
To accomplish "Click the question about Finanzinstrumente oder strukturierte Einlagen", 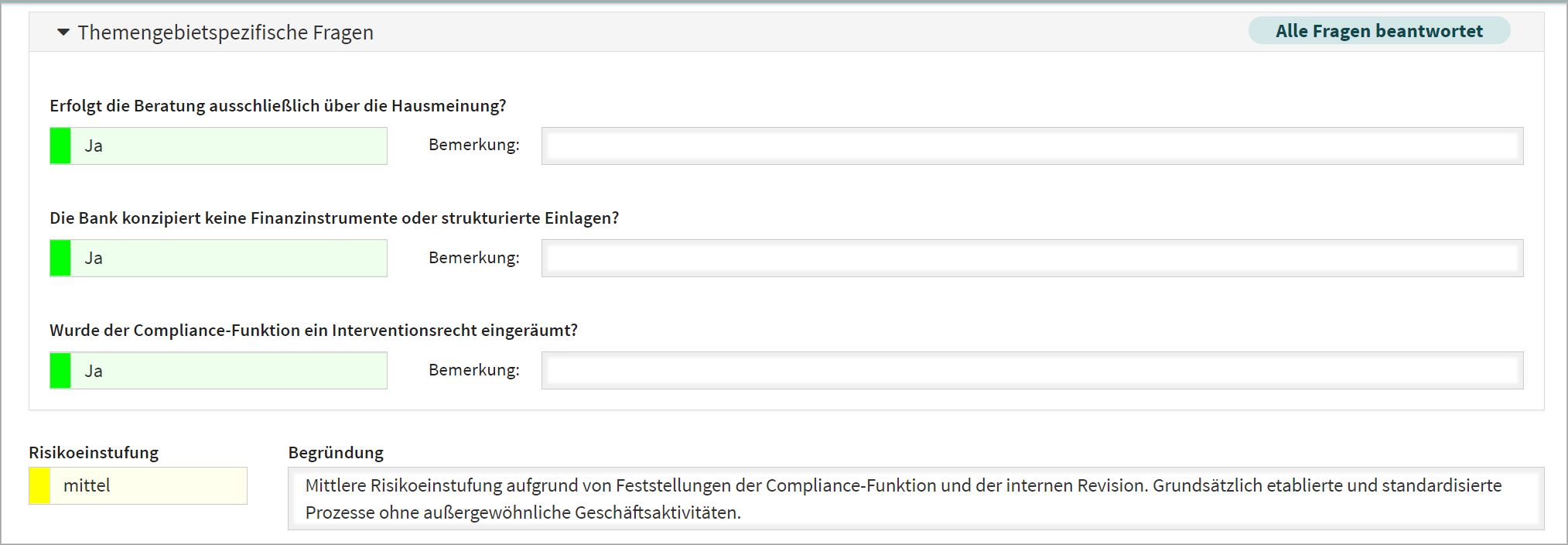I will 334,218.
